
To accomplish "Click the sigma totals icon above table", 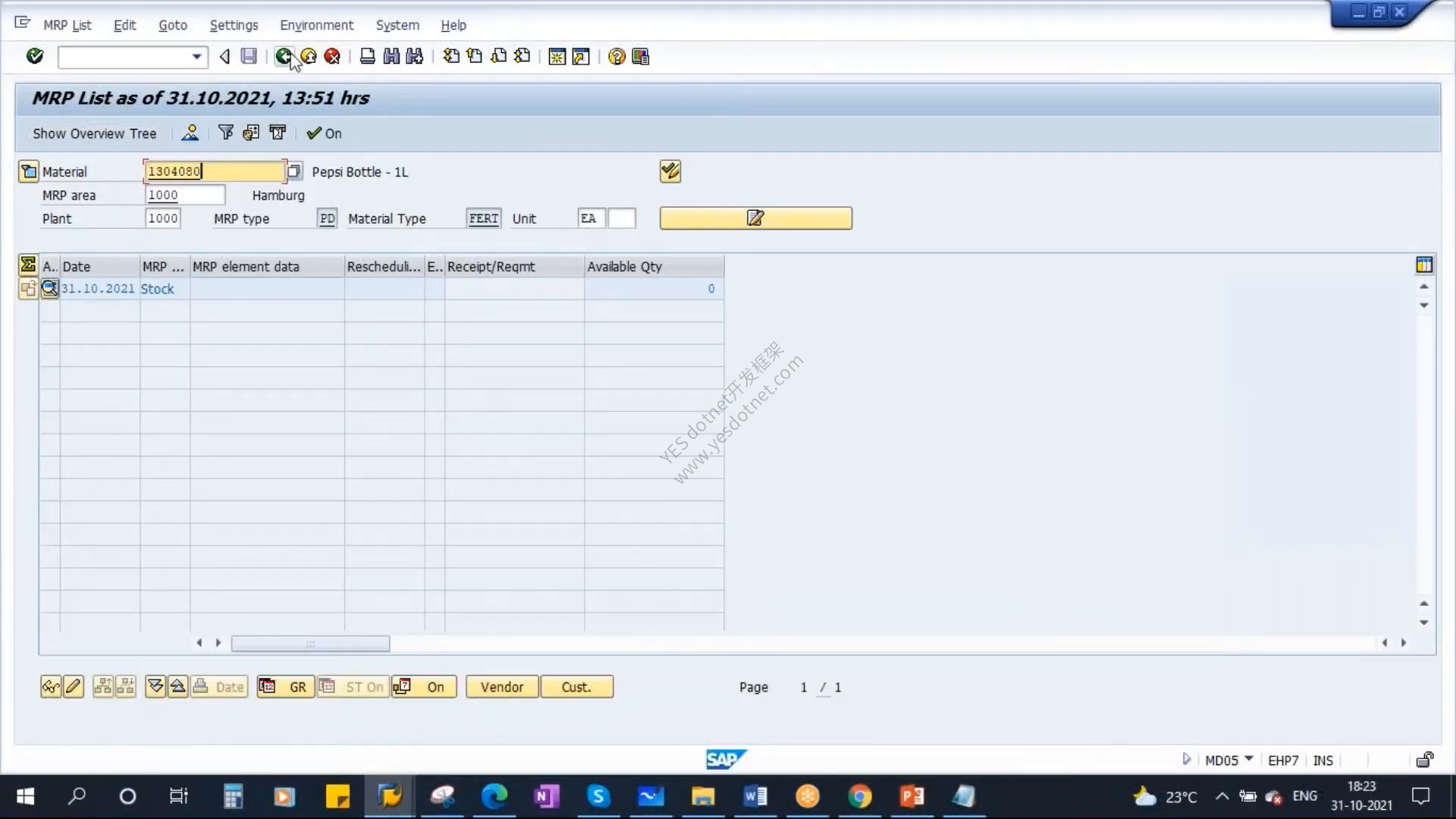I will point(28,265).
